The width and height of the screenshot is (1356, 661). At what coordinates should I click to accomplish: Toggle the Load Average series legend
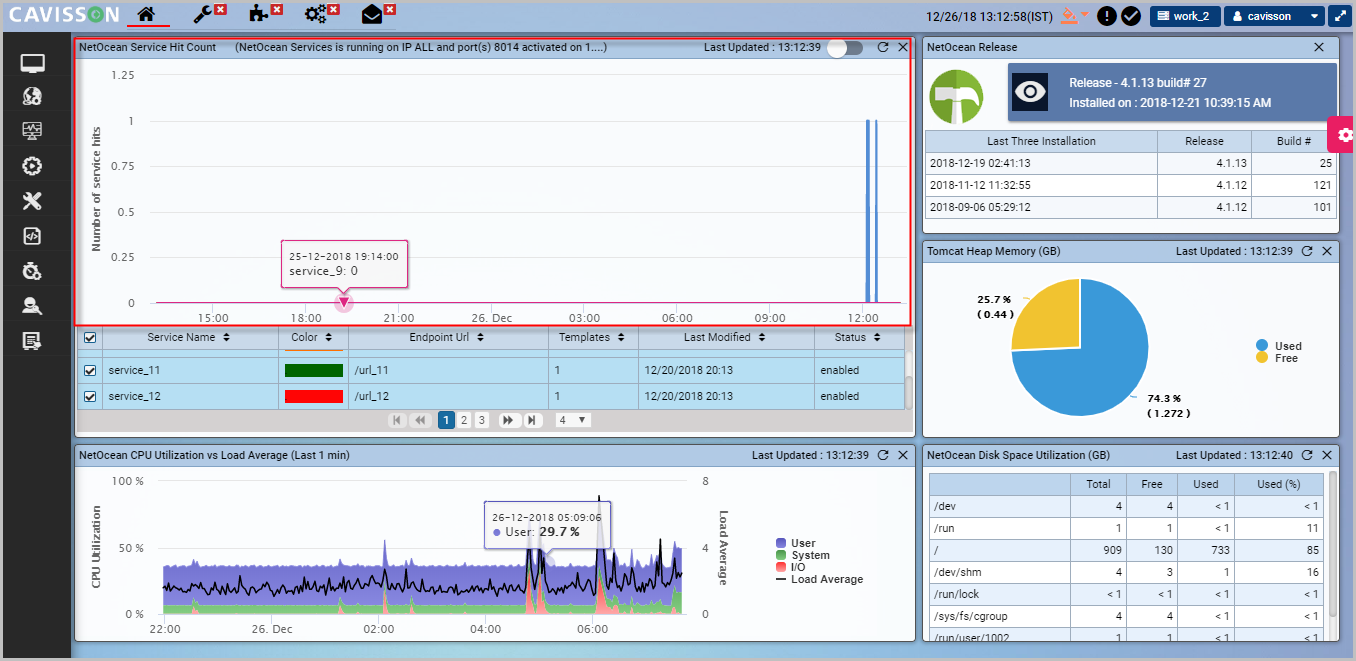[819, 579]
